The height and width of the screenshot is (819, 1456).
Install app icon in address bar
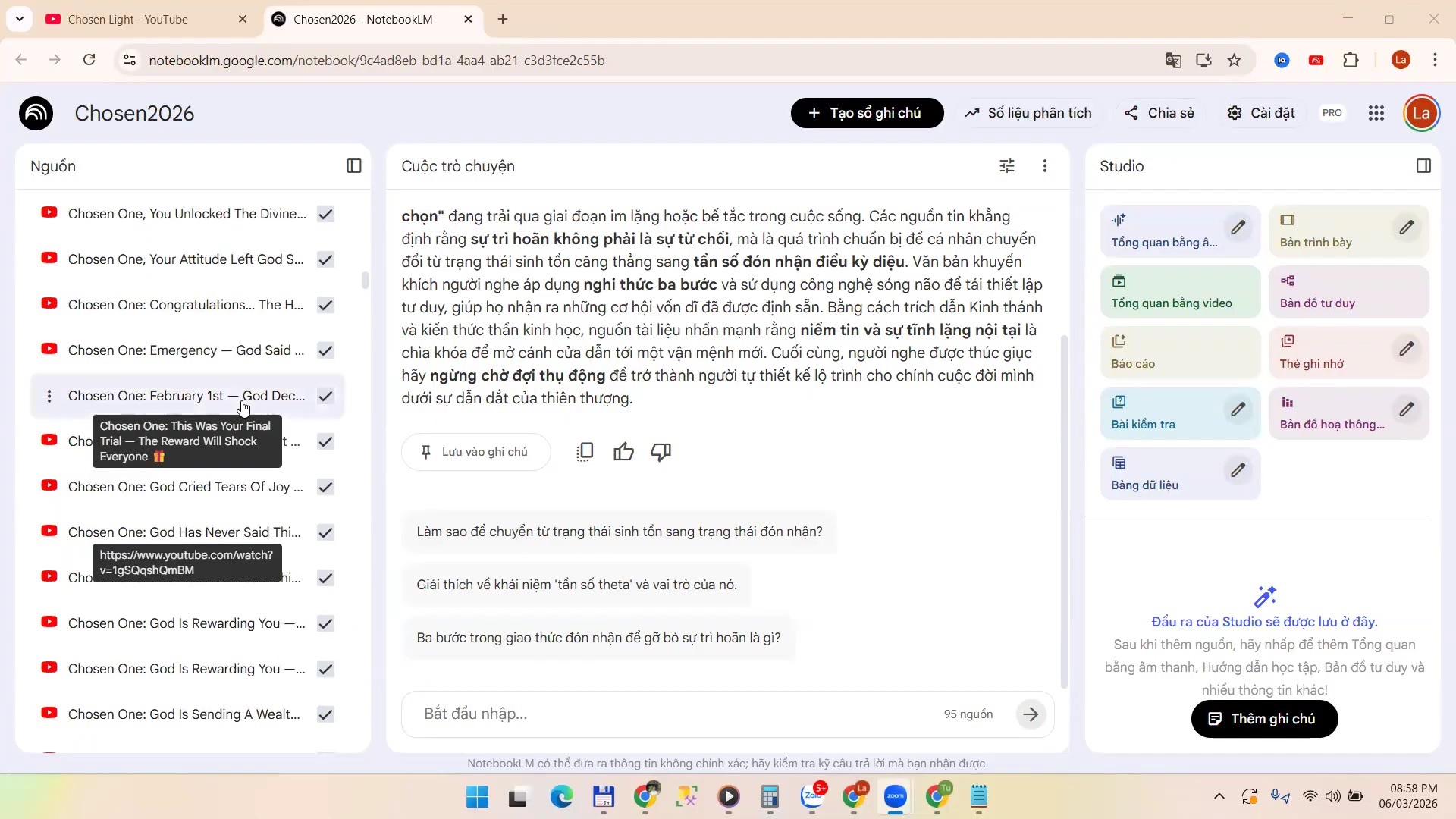click(1203, 61)
